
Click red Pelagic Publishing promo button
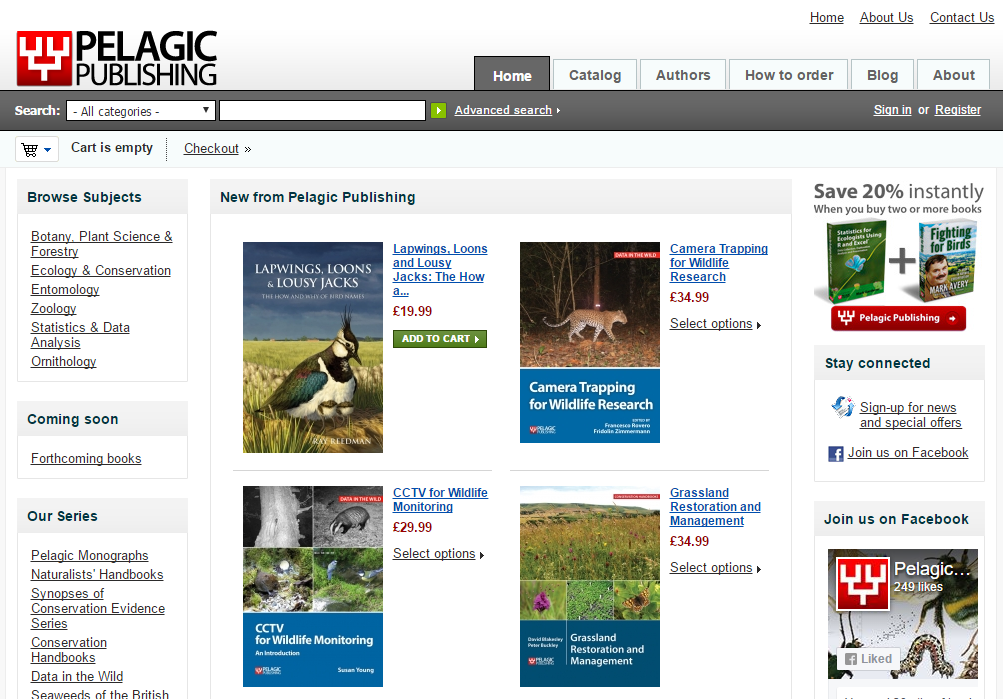click(898, 318)
